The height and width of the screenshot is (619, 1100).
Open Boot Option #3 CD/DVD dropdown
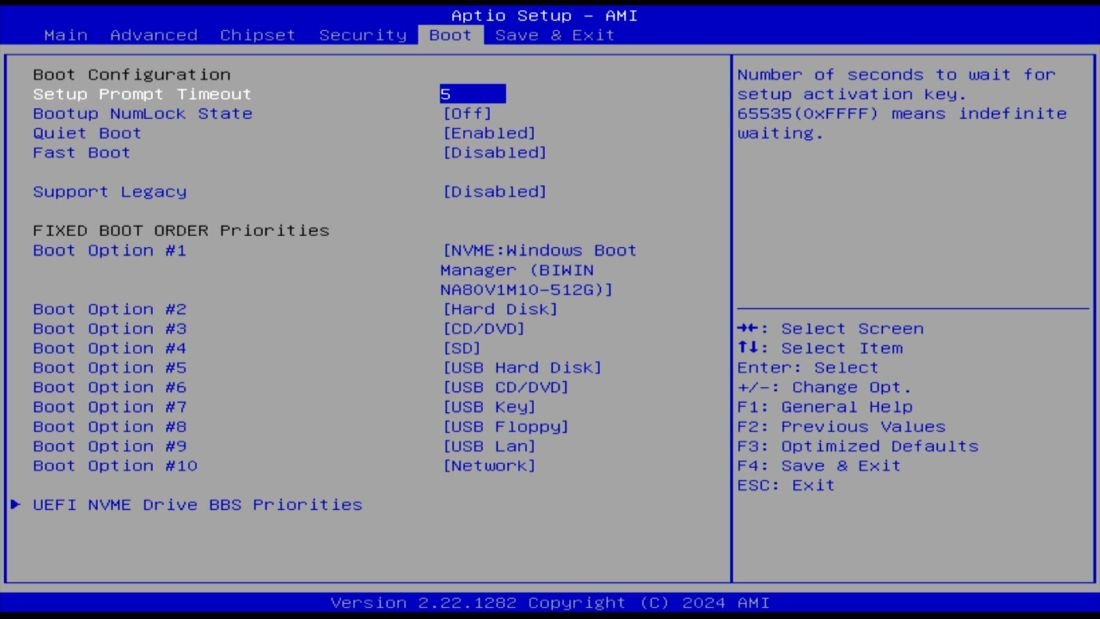pos(483,329)
